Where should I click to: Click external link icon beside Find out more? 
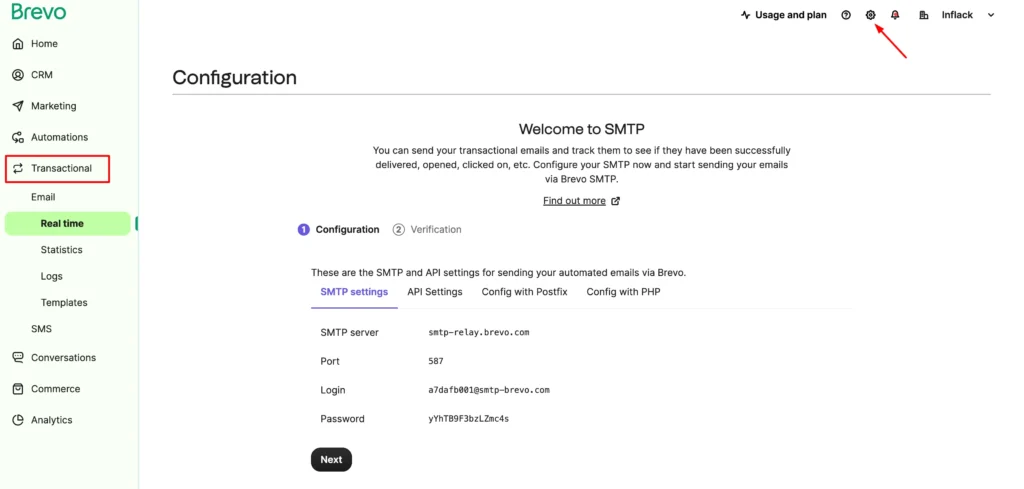point(615,201)
